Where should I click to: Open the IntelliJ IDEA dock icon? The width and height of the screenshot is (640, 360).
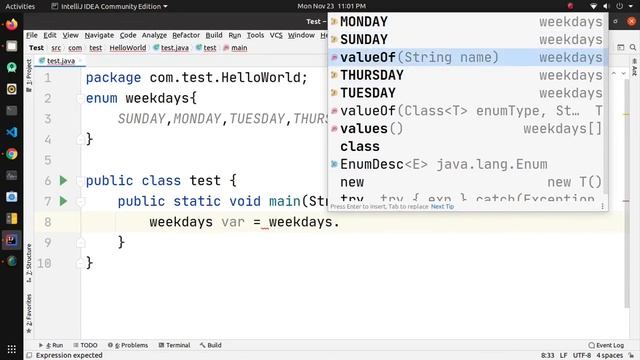click(x=11, y=240)
